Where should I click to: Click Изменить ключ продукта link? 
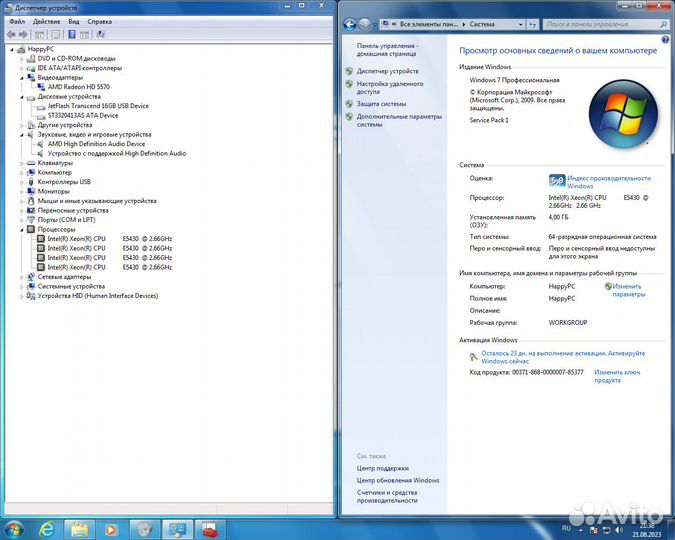point(617,376)
